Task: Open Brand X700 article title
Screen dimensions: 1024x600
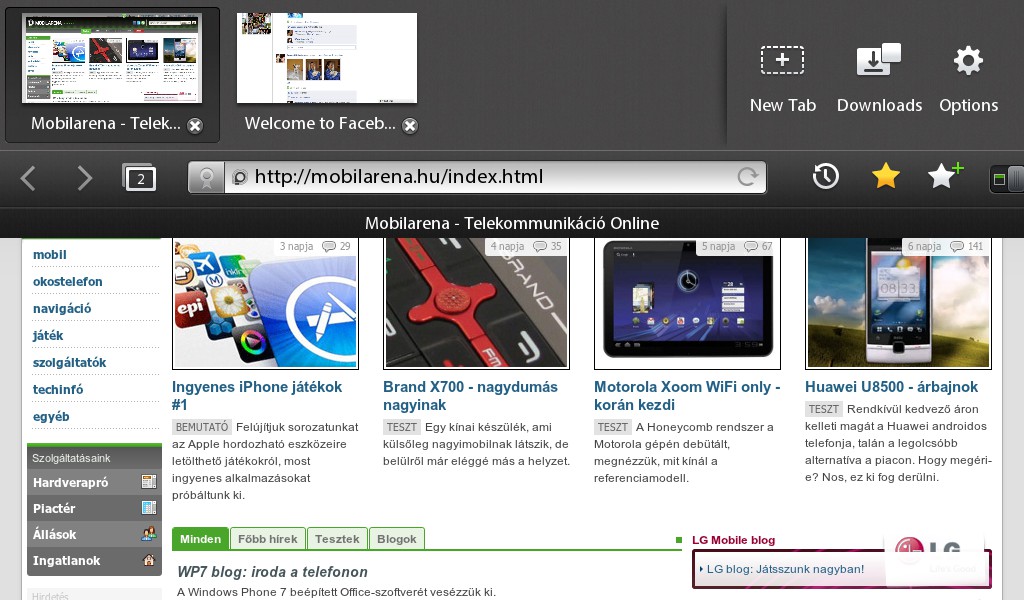Action: (x=470, y=396)
